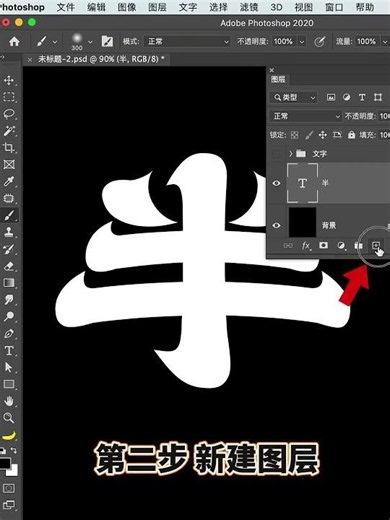The width and height of the screenshot is (390, 520).
Task: Select the Pen tool
Action: click(x=9, y=333)
